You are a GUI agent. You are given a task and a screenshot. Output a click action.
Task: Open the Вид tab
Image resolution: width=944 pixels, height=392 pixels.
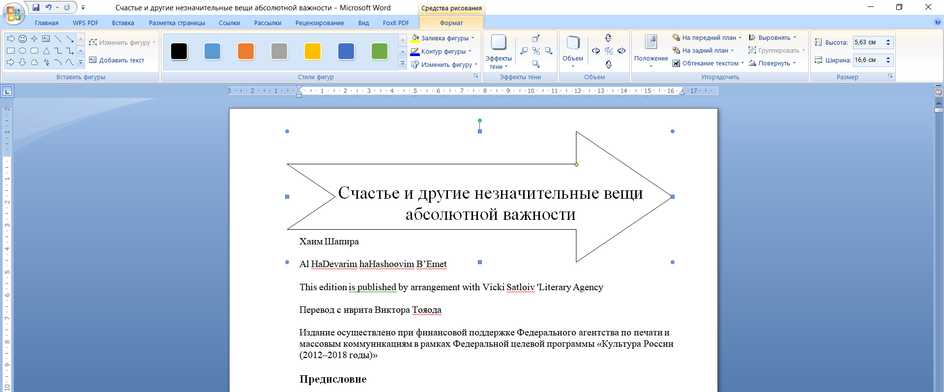coord(364,23)
